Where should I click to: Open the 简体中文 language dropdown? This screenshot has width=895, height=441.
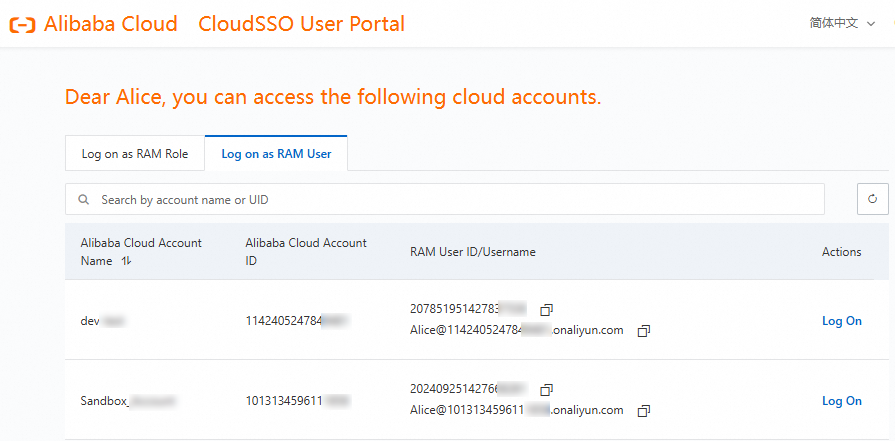pos(842,24)
